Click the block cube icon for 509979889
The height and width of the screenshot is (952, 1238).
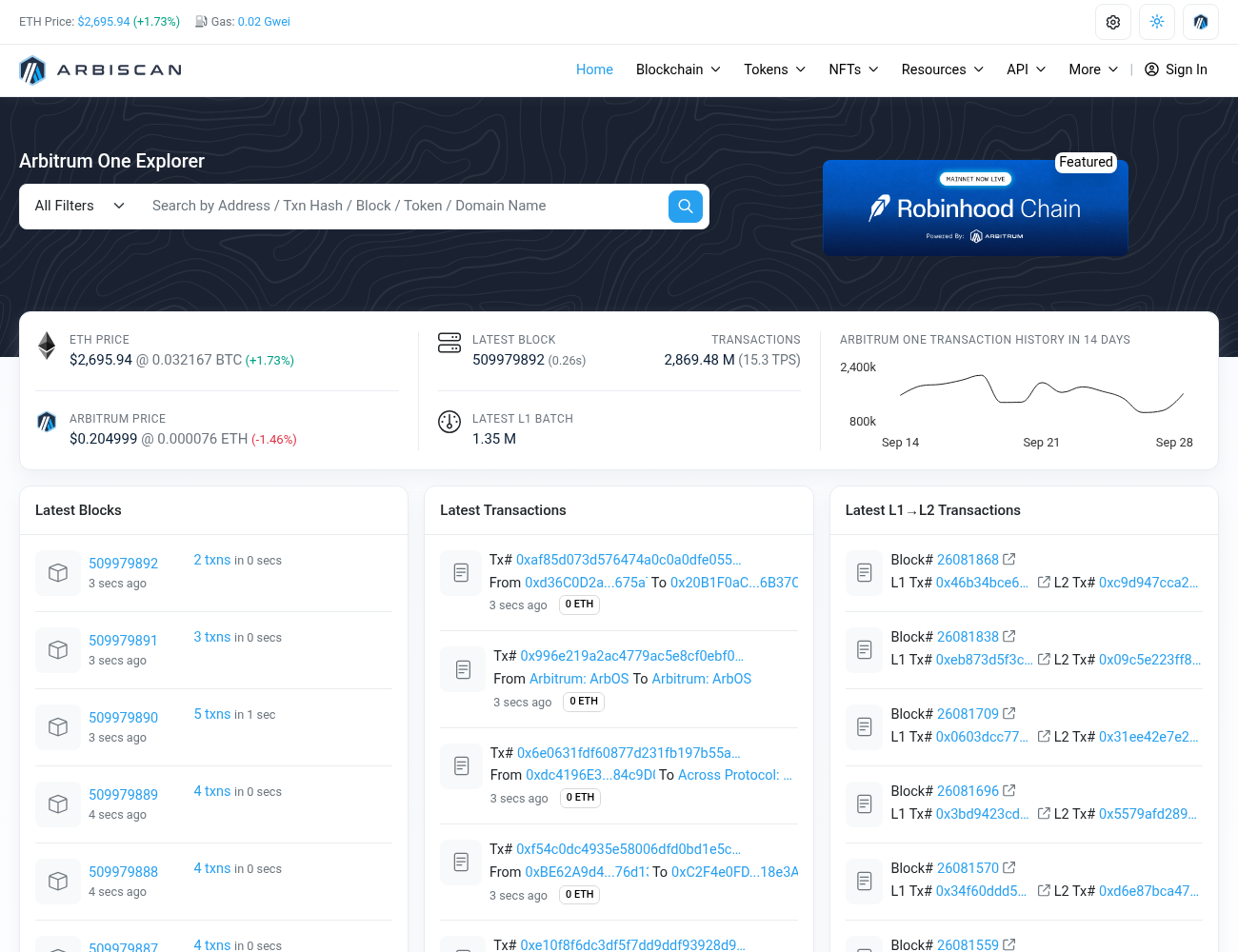pos(58,804)
